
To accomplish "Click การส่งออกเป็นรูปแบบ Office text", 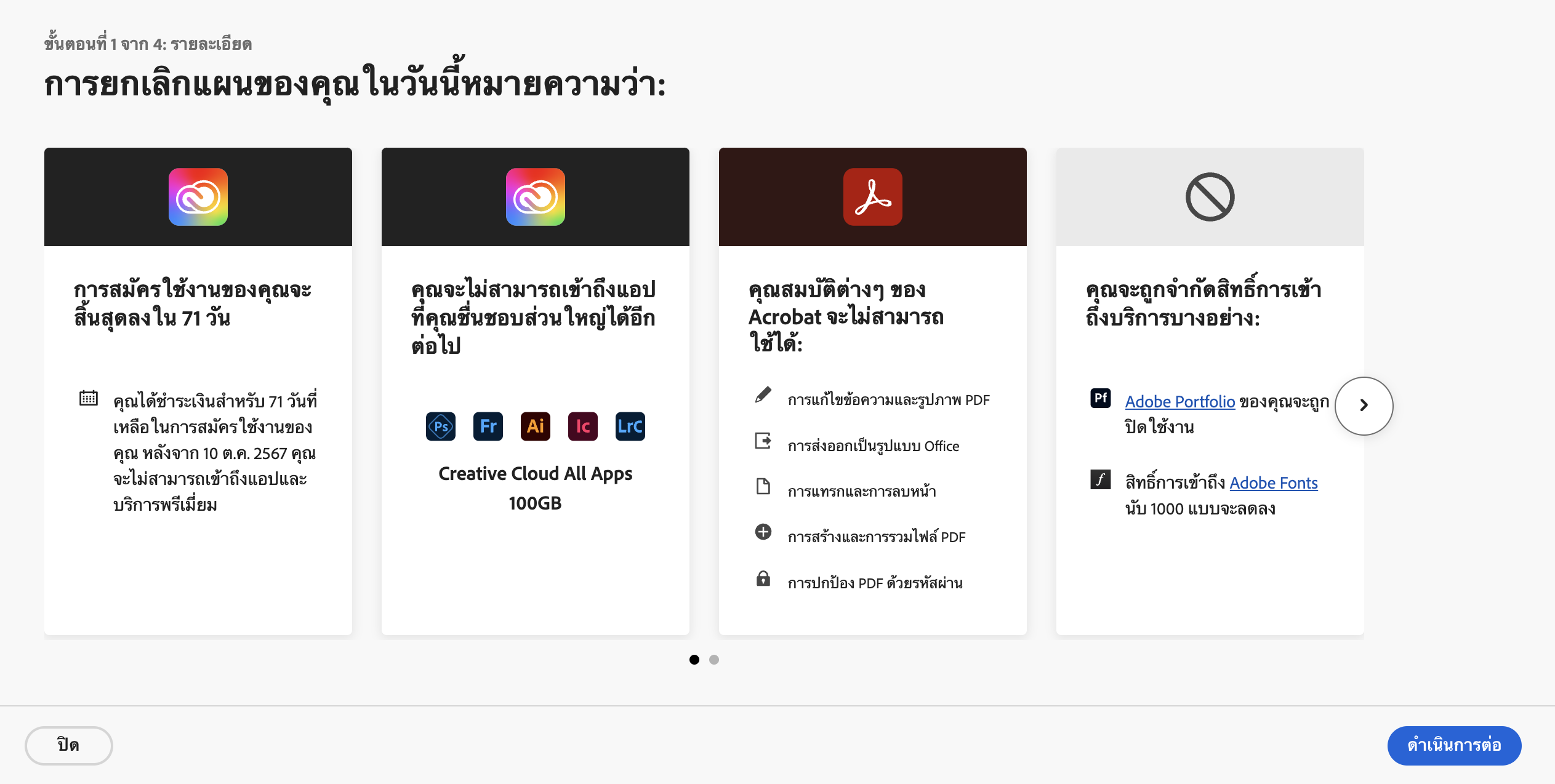I will 874,446.
